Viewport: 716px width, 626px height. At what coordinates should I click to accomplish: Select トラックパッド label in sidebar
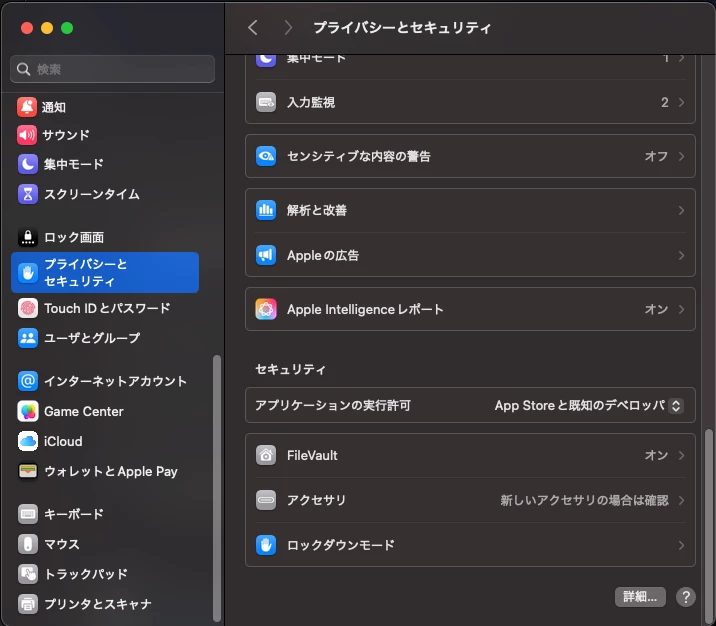[x=86, y=574]
